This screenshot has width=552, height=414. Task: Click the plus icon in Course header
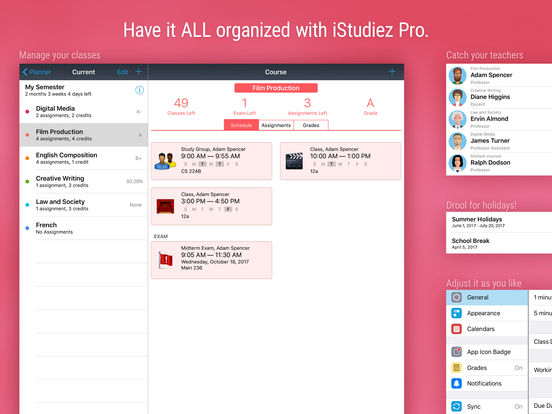click(x=392, y=72)
